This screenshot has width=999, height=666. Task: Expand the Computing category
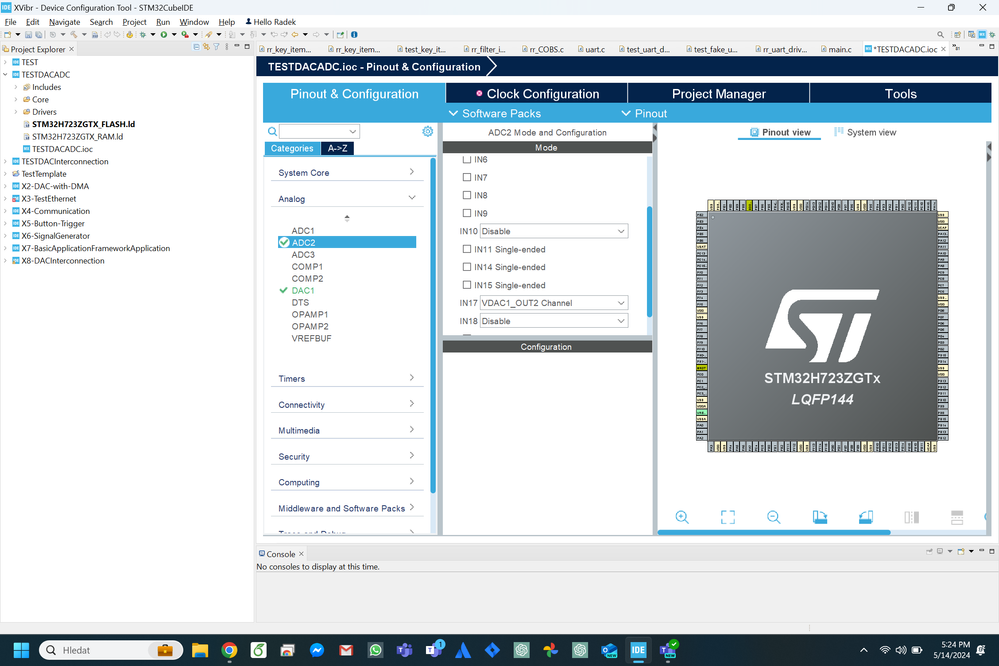347,482
